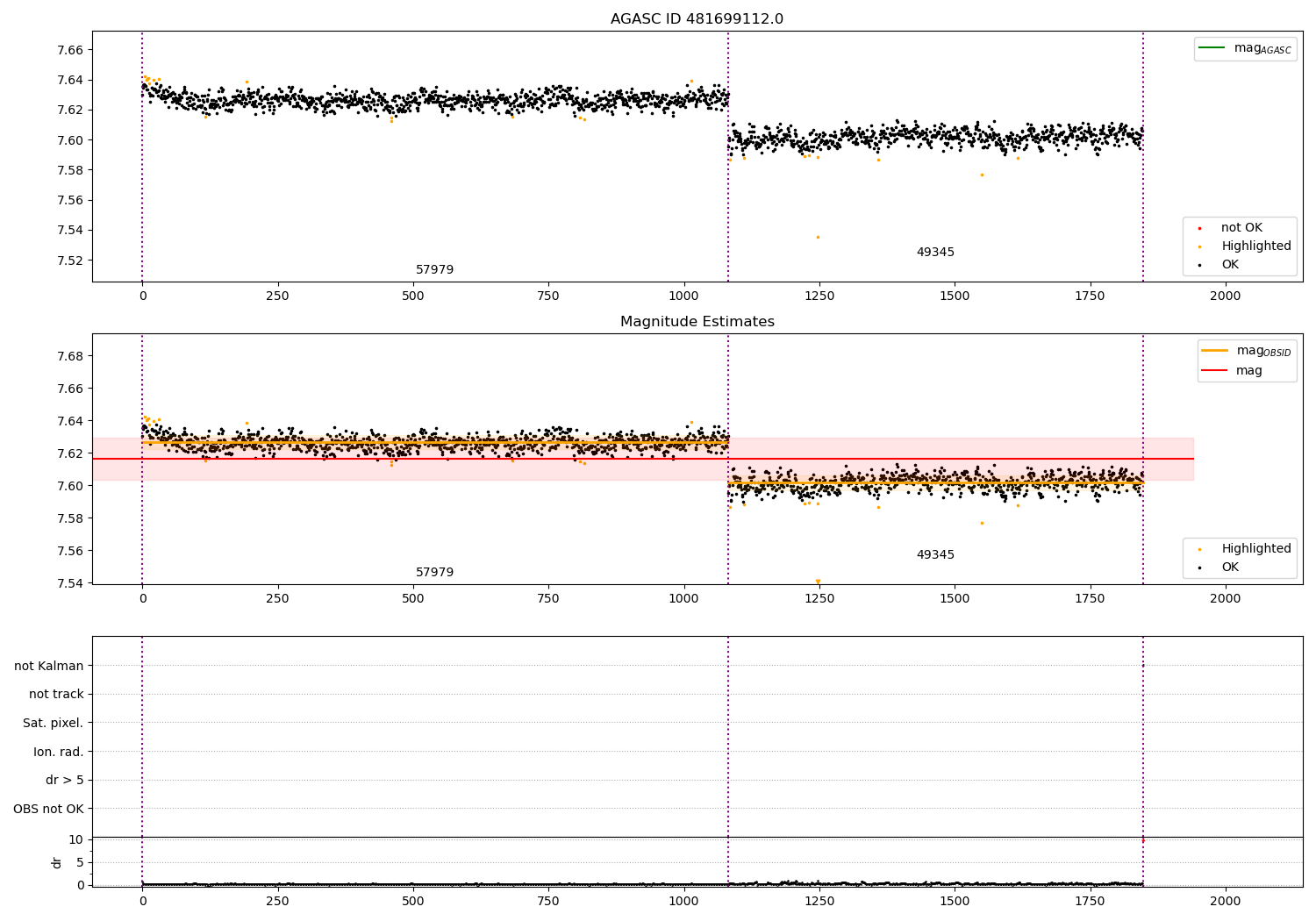
Task: Click the '750' x-tick under bottom plot
Action: pos(548,901)
